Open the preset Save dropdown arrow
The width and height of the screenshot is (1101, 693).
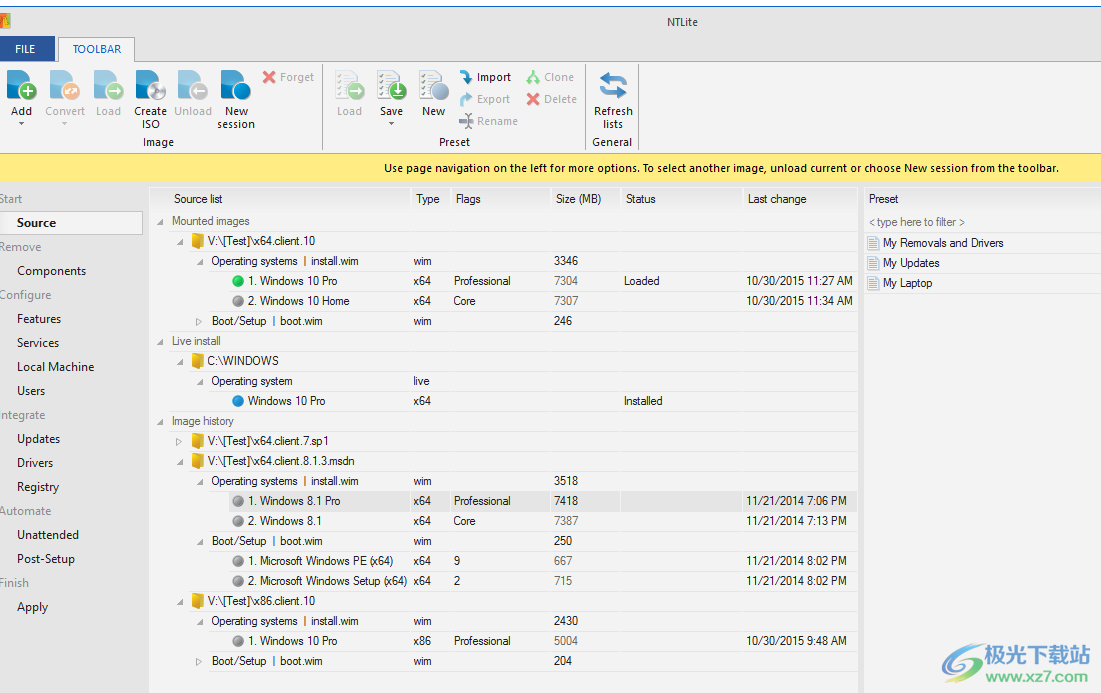pyautogui.click(x=391, y=124)
